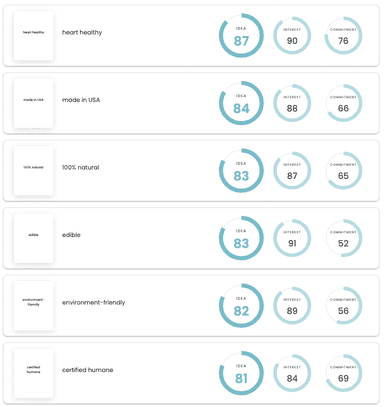
Task: Select the 100% natural thumbnail image
Action: tap(33, 171)
